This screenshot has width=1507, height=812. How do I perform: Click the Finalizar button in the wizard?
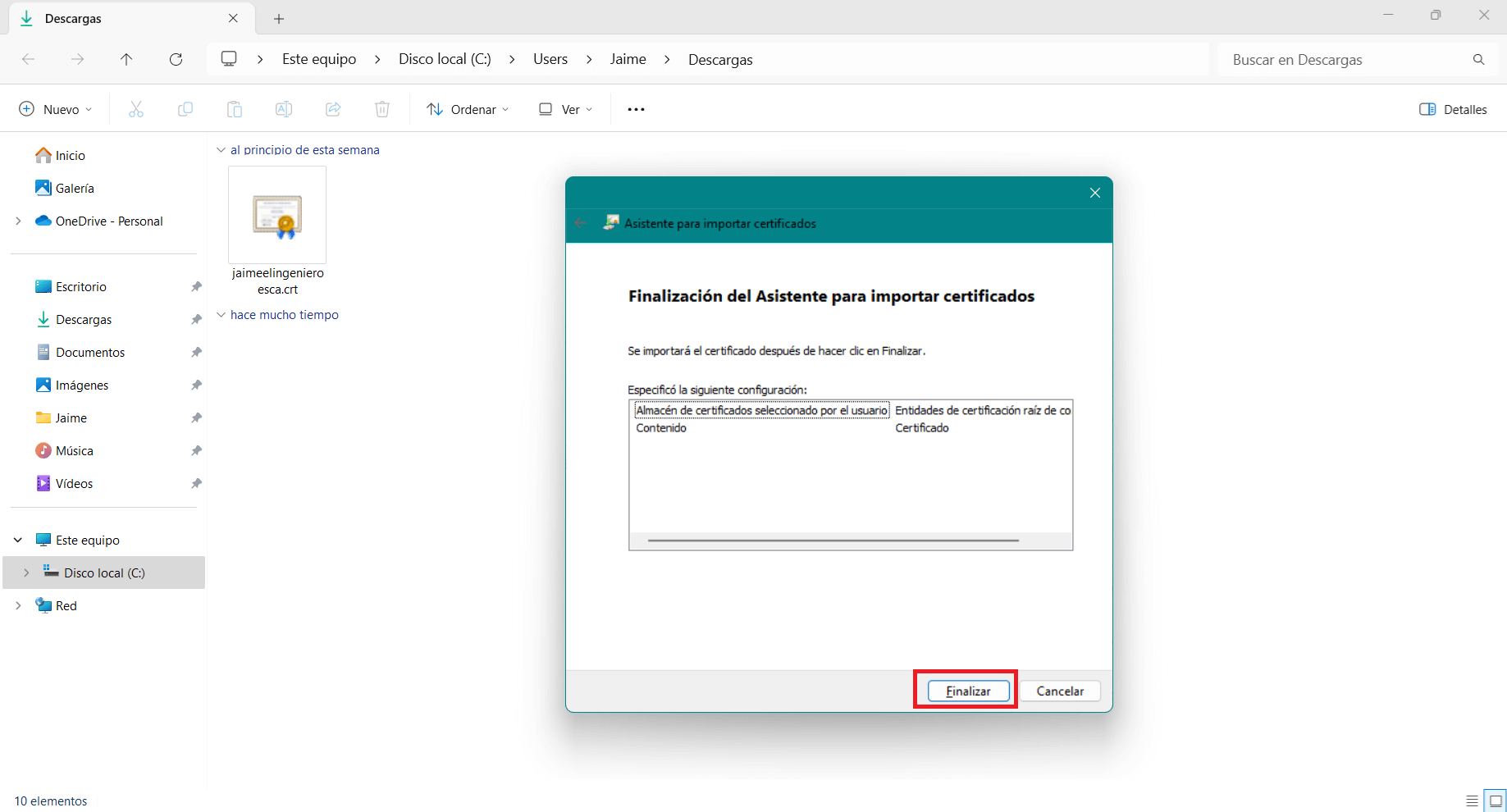pyautogui.click(x=968, y=691)
